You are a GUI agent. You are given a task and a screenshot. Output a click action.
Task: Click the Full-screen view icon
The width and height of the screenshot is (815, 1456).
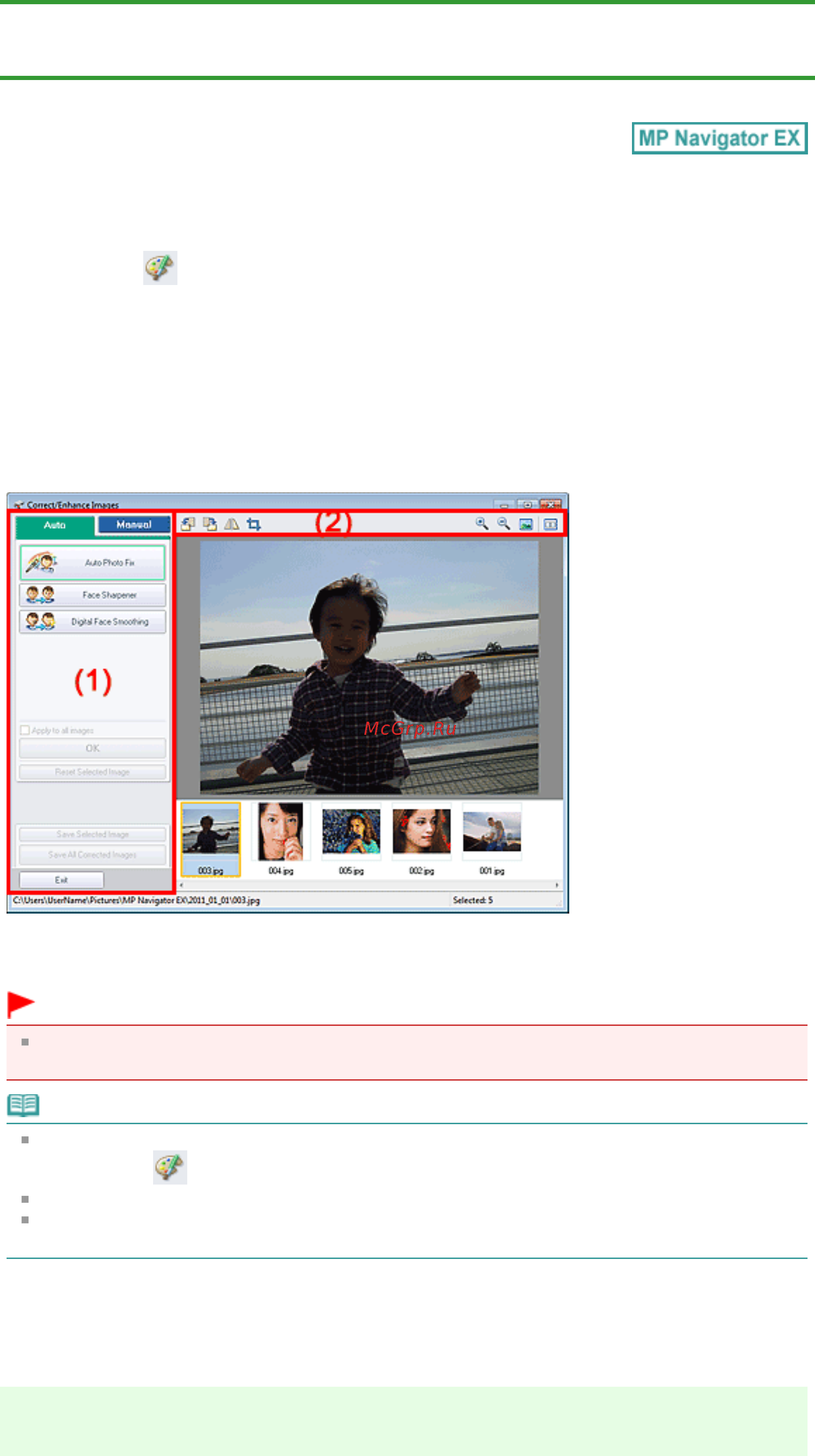tap(526, 524)
